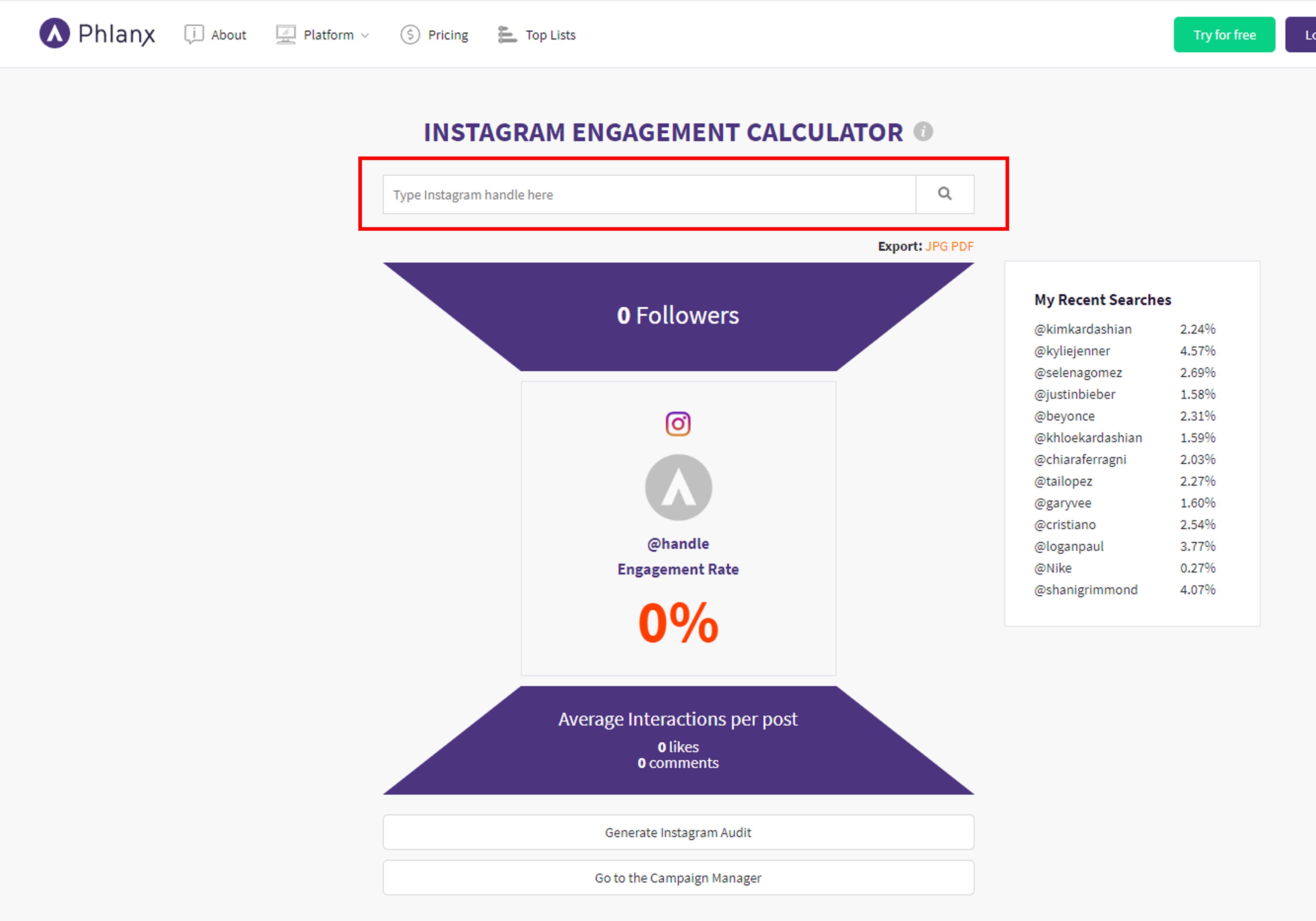Click the Platform monitor icon
Image resolution: width=1316 pixels, height=921 pixels.
point(285,34)
